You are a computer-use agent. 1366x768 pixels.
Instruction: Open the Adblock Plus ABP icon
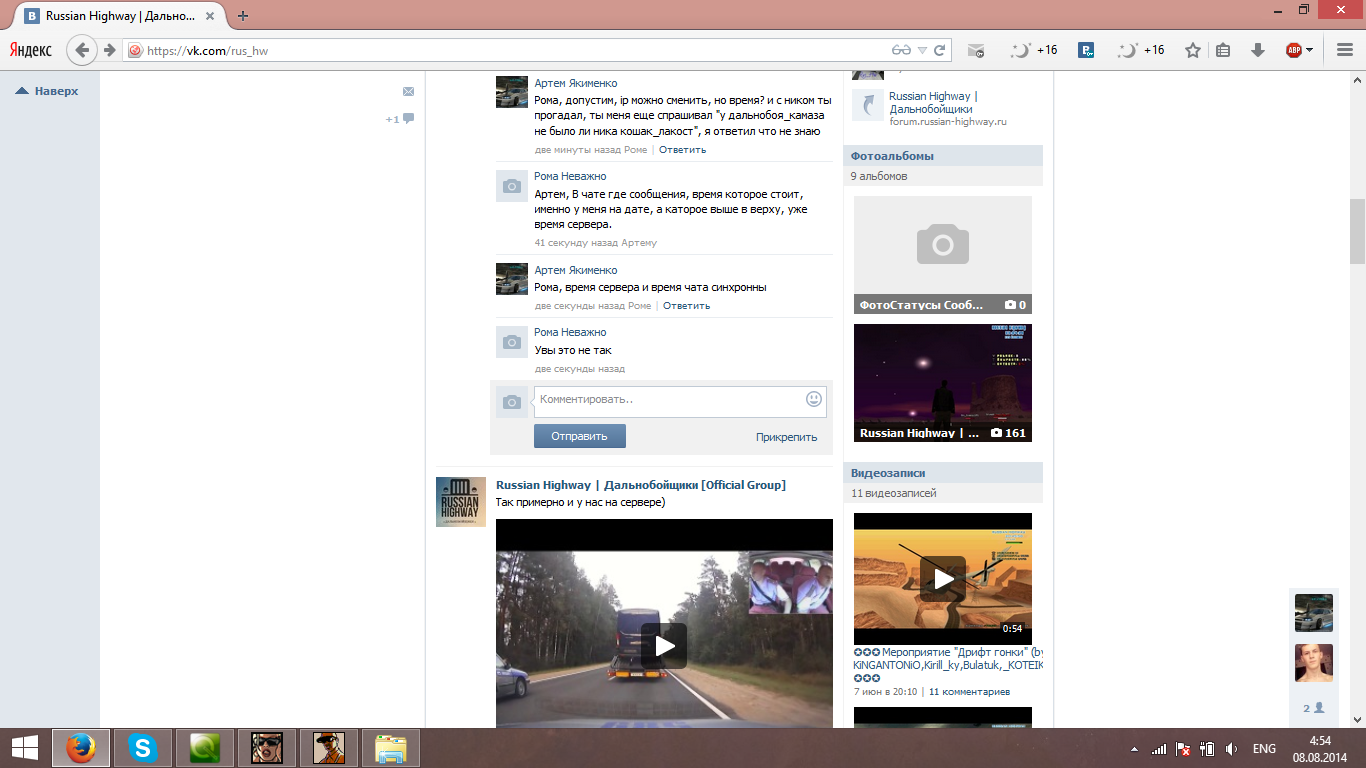pyautogui.click(x=1294, y=50)
